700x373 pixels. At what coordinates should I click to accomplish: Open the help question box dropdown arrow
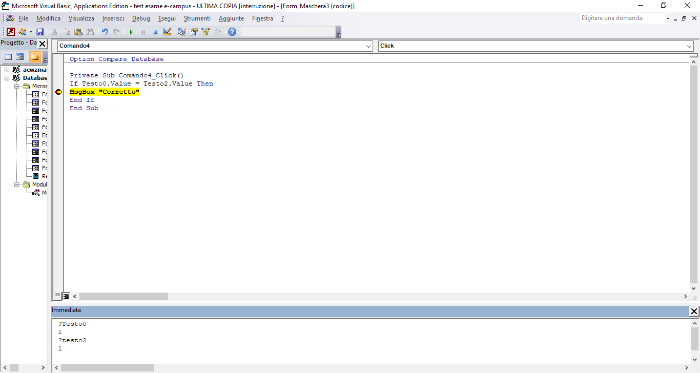point(668,18)
